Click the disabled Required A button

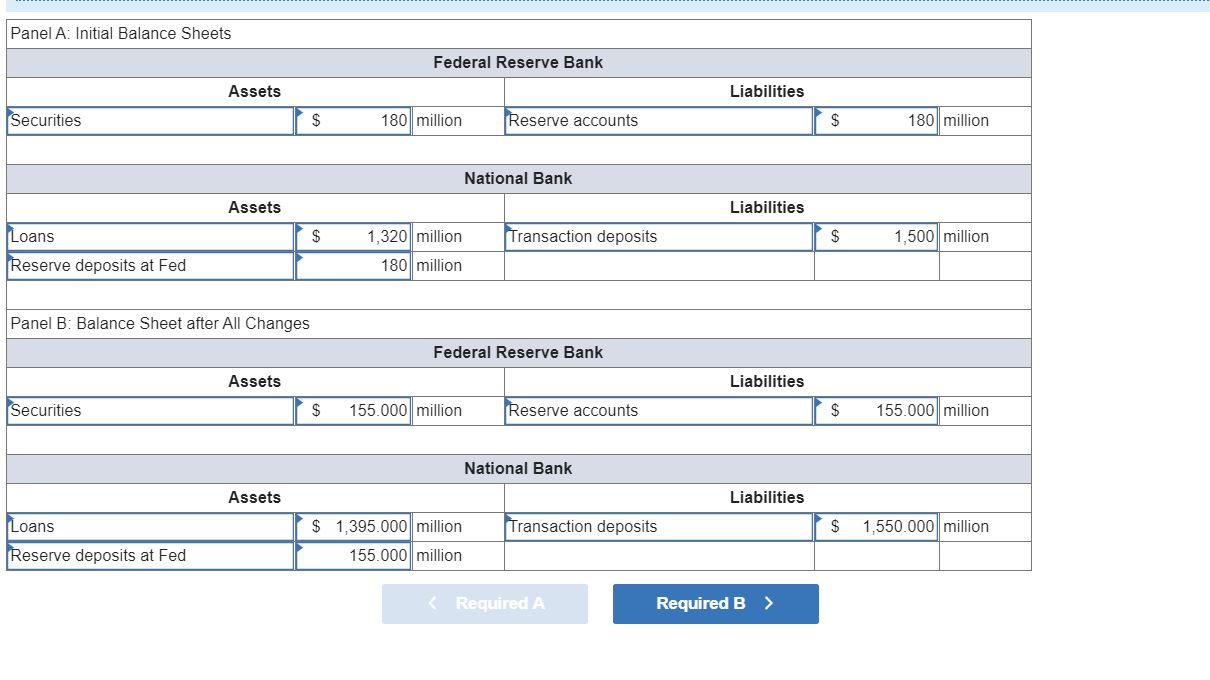click(x=484, y=603)
